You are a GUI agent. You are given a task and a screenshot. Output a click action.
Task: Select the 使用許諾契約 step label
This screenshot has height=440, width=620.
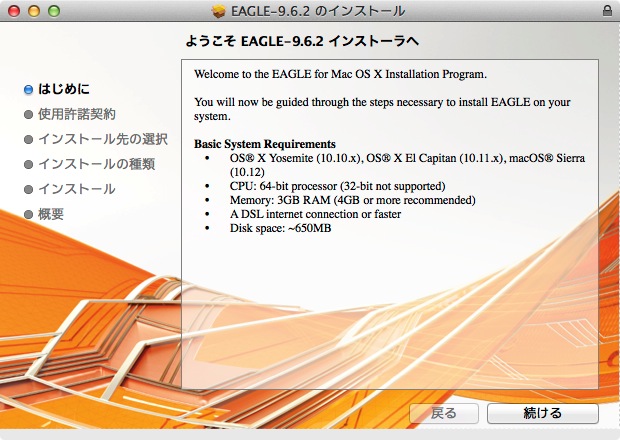[77, 114]
